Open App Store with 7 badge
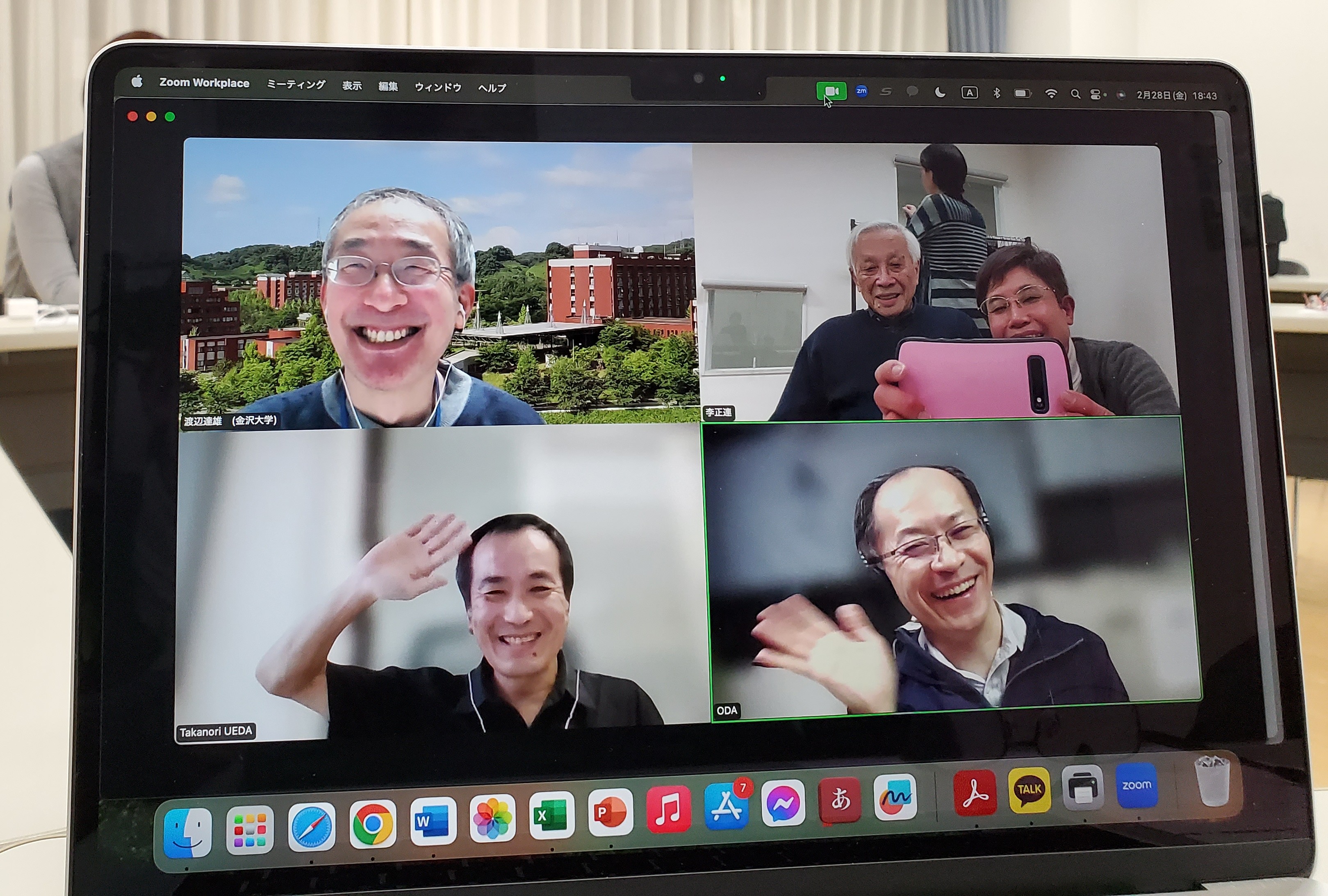Screen dimensions: 1328x896 (x=726, y=806)
